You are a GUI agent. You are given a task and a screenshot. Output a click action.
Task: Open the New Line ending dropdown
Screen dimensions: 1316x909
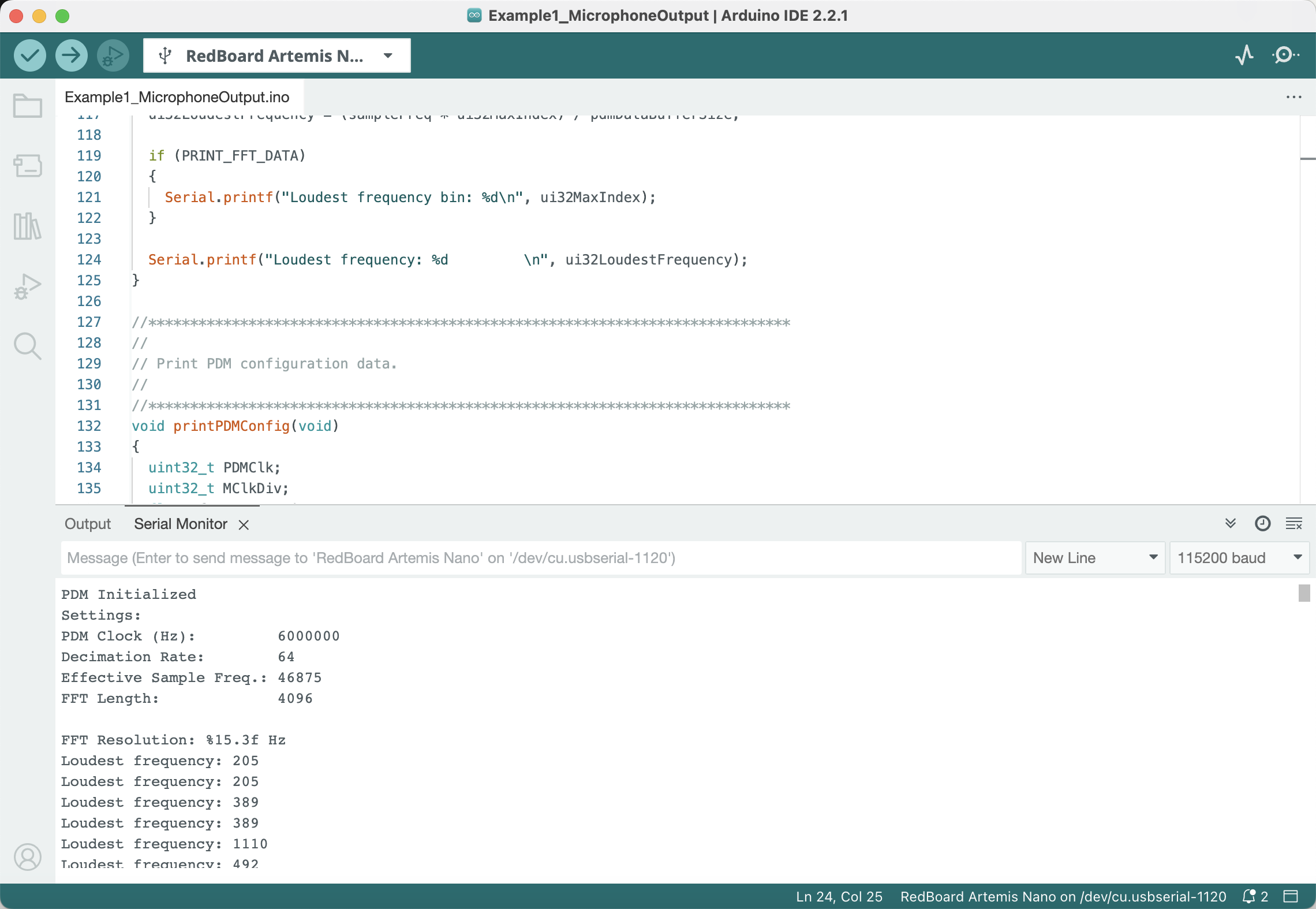[1096, 558]
